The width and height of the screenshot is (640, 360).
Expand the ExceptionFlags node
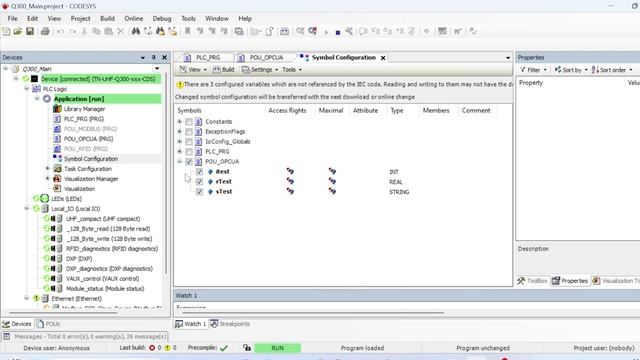(x=179, y=131)
